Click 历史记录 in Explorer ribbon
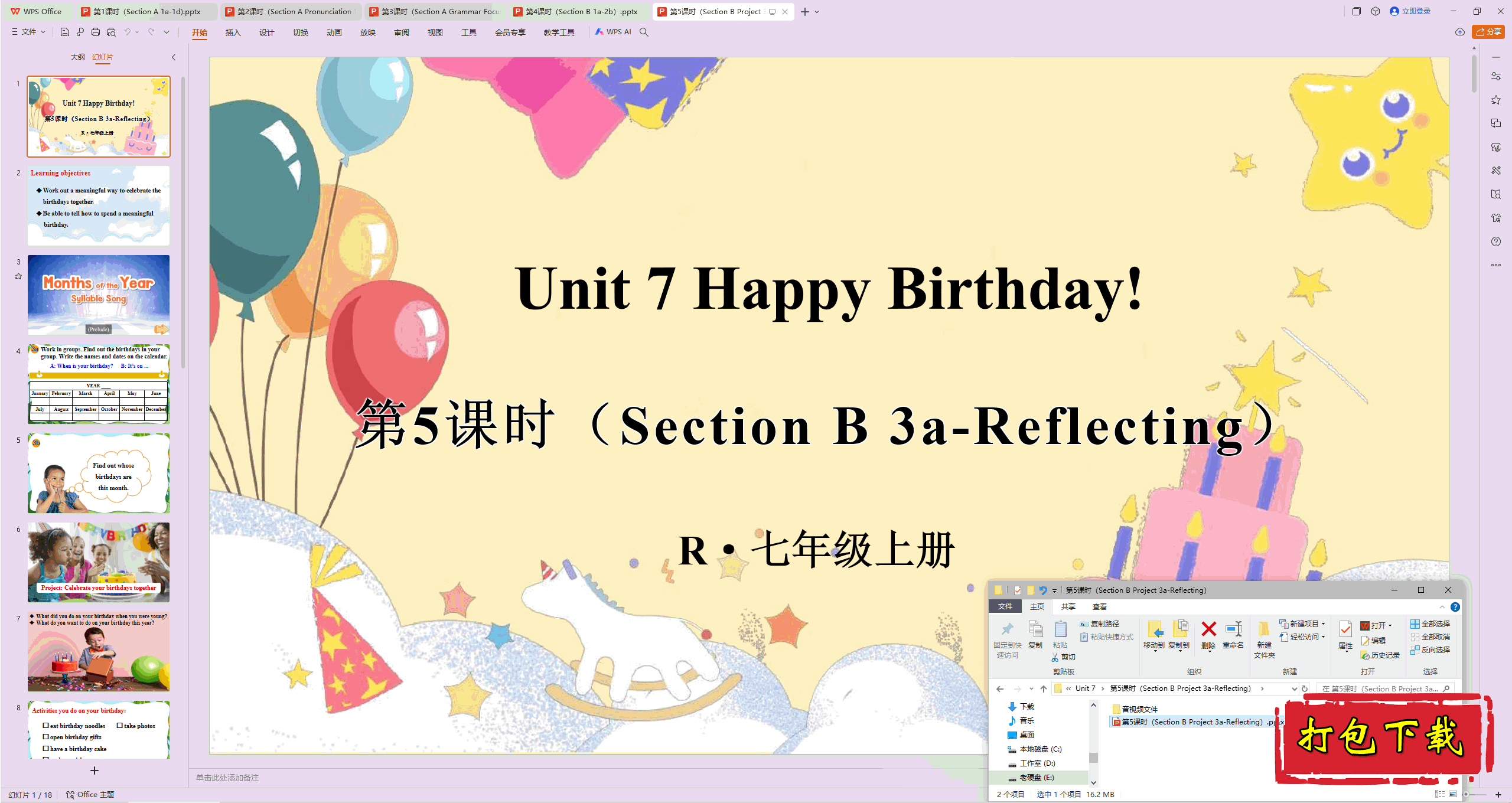Viewport: 1512px width, 803px height. point(1380,655)
